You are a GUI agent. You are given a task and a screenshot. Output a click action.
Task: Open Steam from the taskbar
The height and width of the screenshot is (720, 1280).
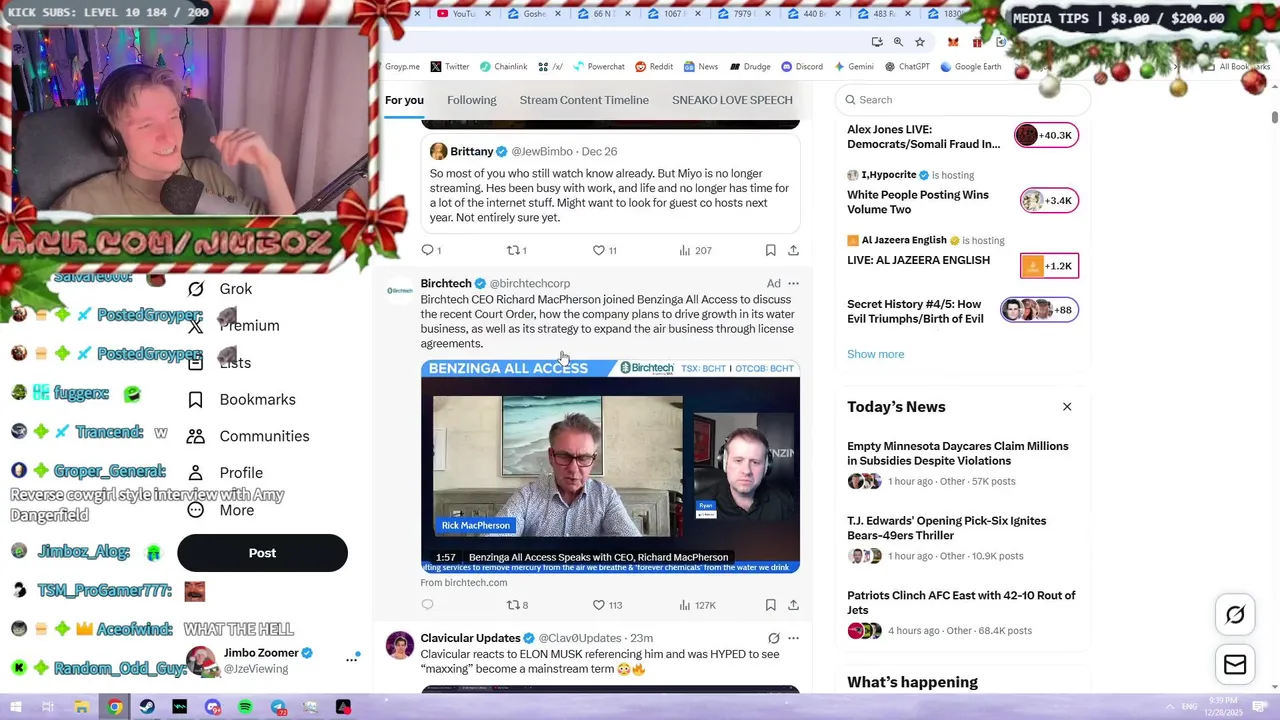(147, 707)
